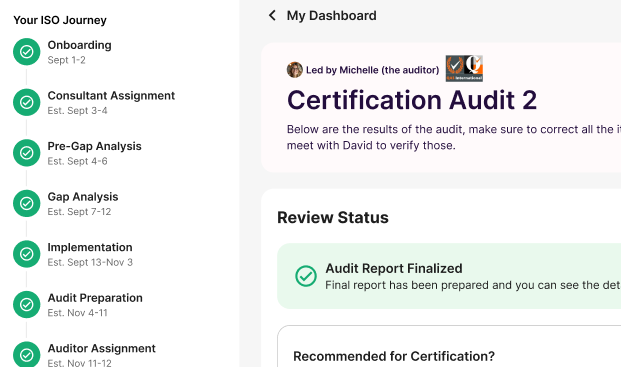Viewport: 621px width, 367px height.
Task: Click the Pre-Gap Analysis green check icon
Action: point(27,153)
